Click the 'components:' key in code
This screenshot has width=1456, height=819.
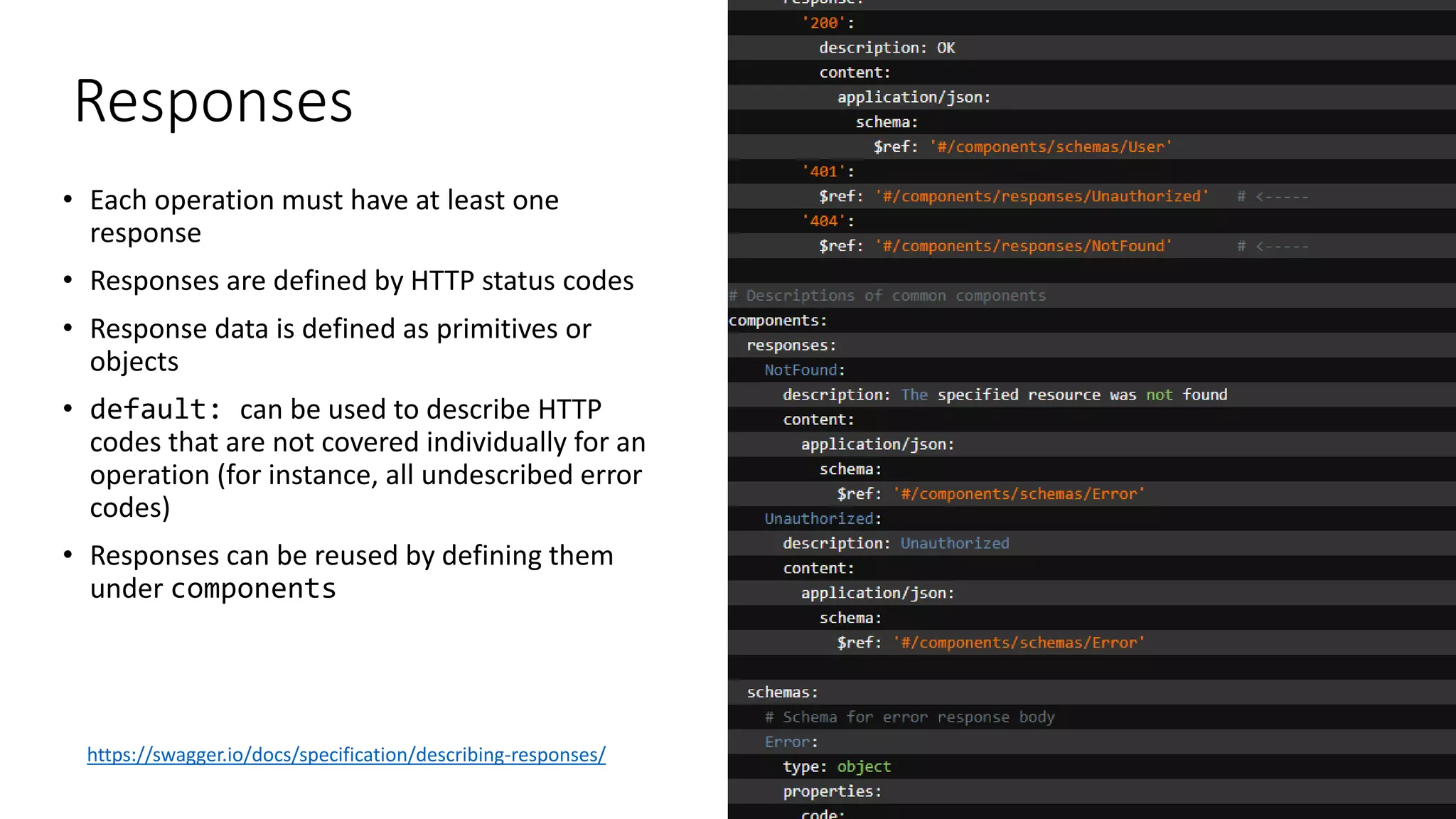778,321
